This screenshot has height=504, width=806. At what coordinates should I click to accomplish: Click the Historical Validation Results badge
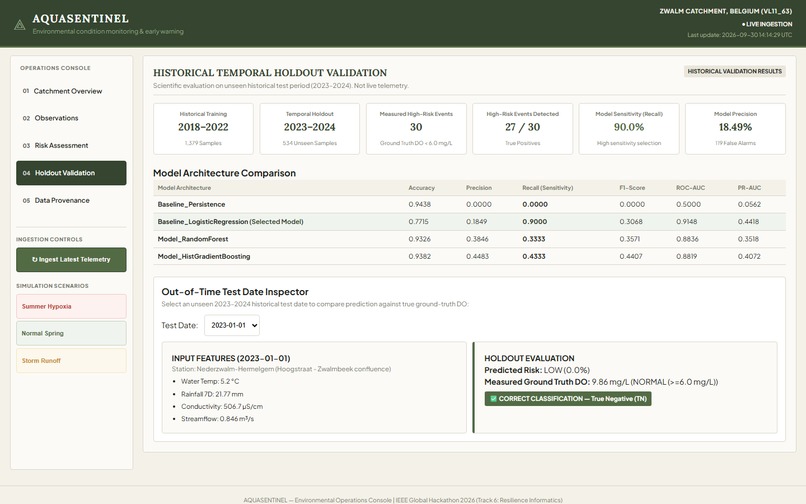[735, 71]
